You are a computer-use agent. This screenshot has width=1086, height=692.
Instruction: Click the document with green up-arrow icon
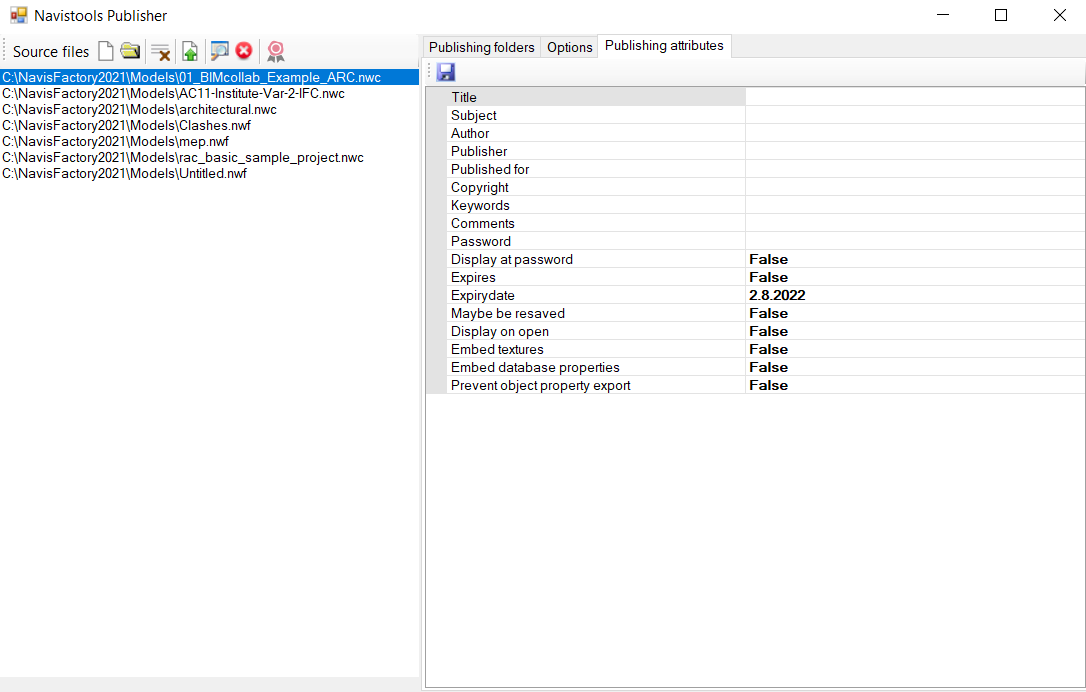(190, 51)
